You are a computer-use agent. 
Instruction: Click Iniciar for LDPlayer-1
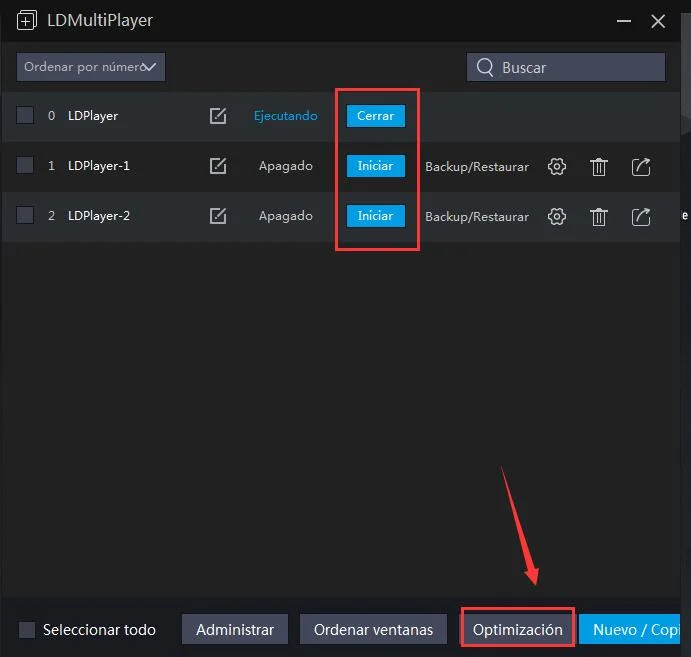(x=375, y=166)
